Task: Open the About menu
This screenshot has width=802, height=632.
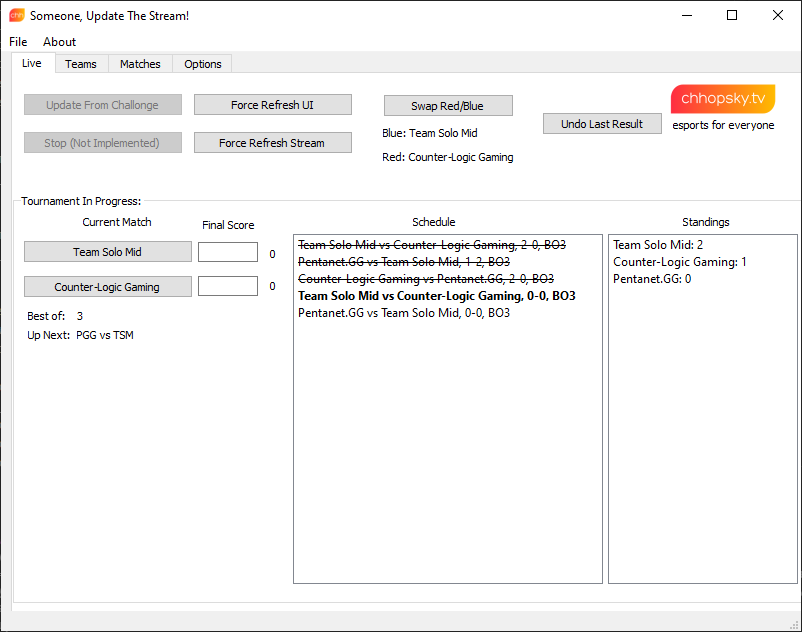Action: pyautogui.click(x=59, y=42)
